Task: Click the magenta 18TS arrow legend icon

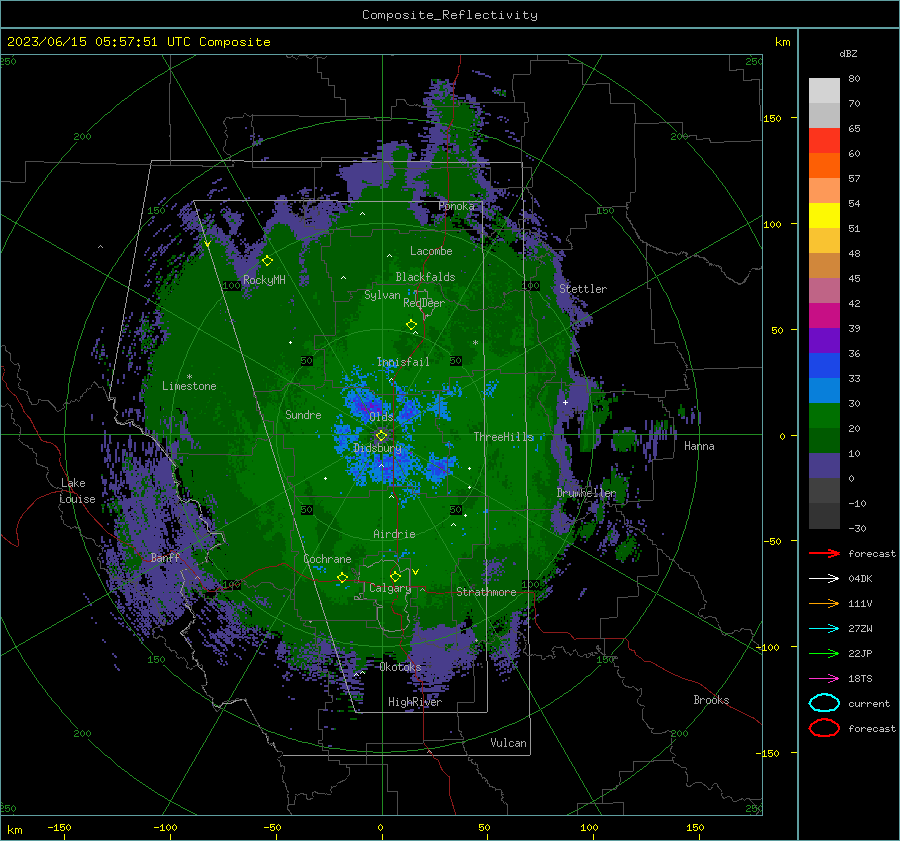Action: [x=824, y=679]
